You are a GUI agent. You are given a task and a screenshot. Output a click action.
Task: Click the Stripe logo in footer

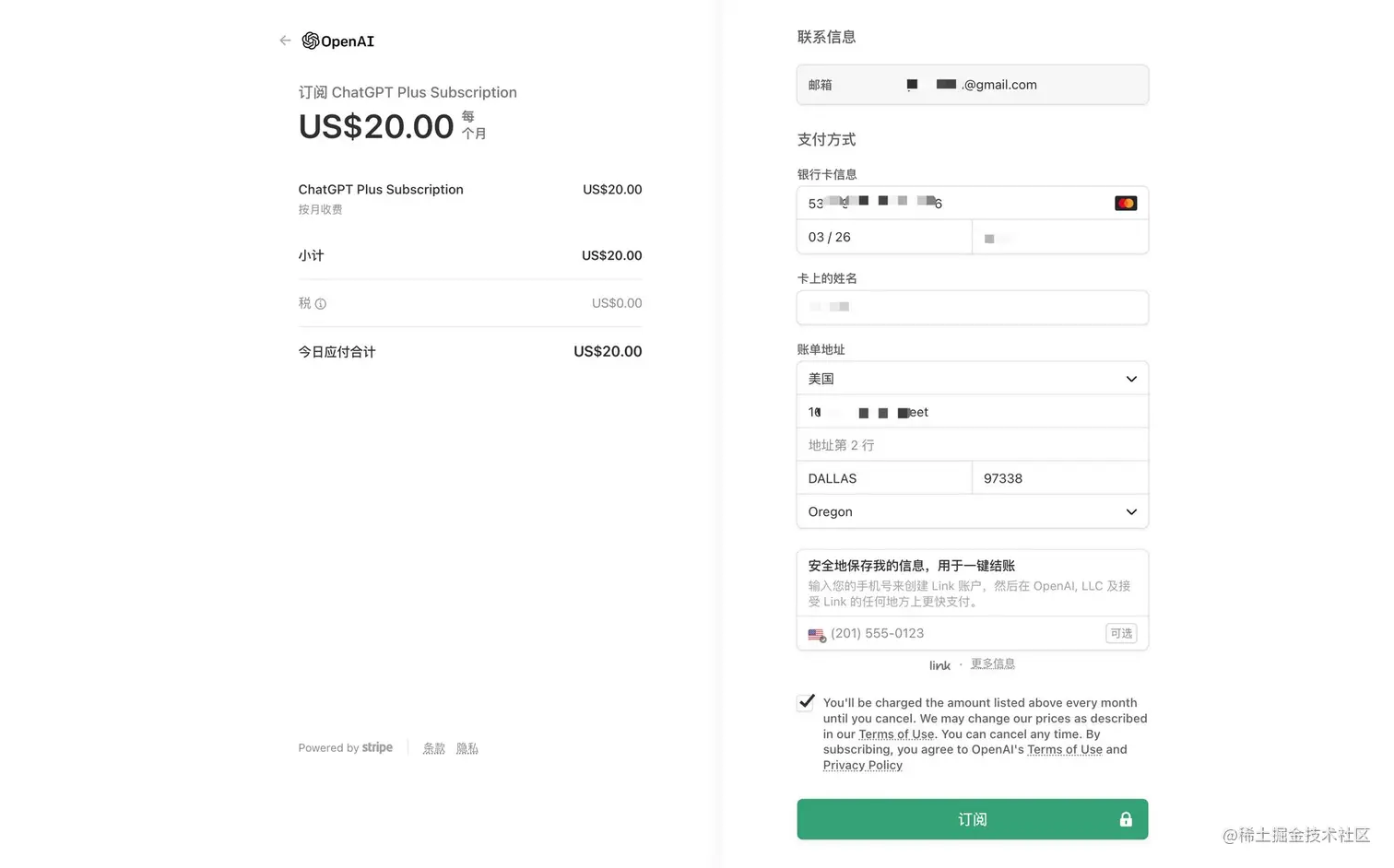[377, 747]
